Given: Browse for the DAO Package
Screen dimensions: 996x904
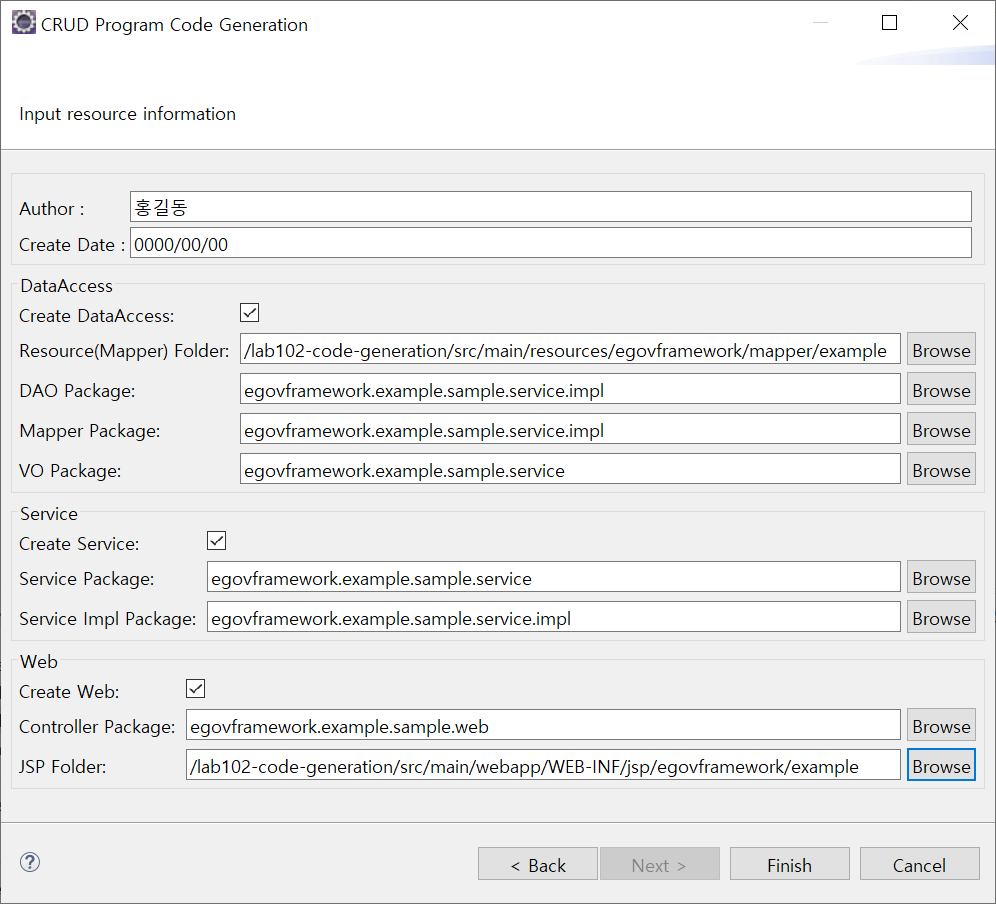Looking at the screenshot, I should 940,390.
